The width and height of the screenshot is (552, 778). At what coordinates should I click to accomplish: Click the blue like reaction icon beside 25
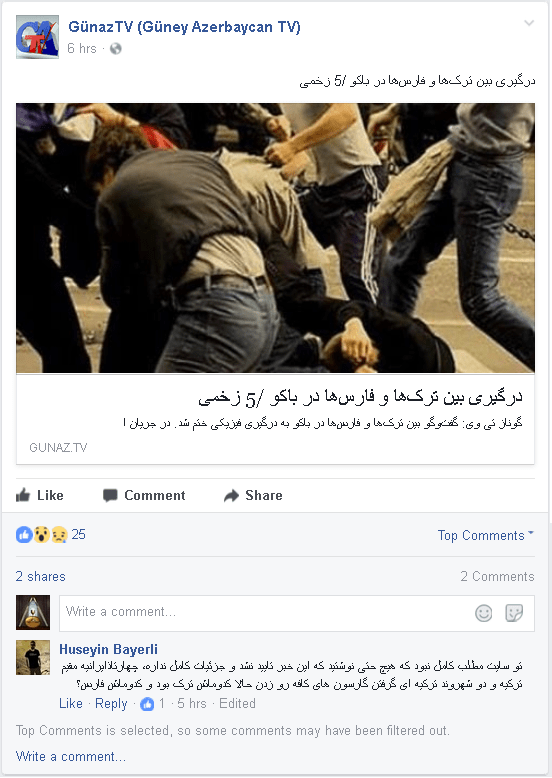pyautogui.click(x=24, y=535)
